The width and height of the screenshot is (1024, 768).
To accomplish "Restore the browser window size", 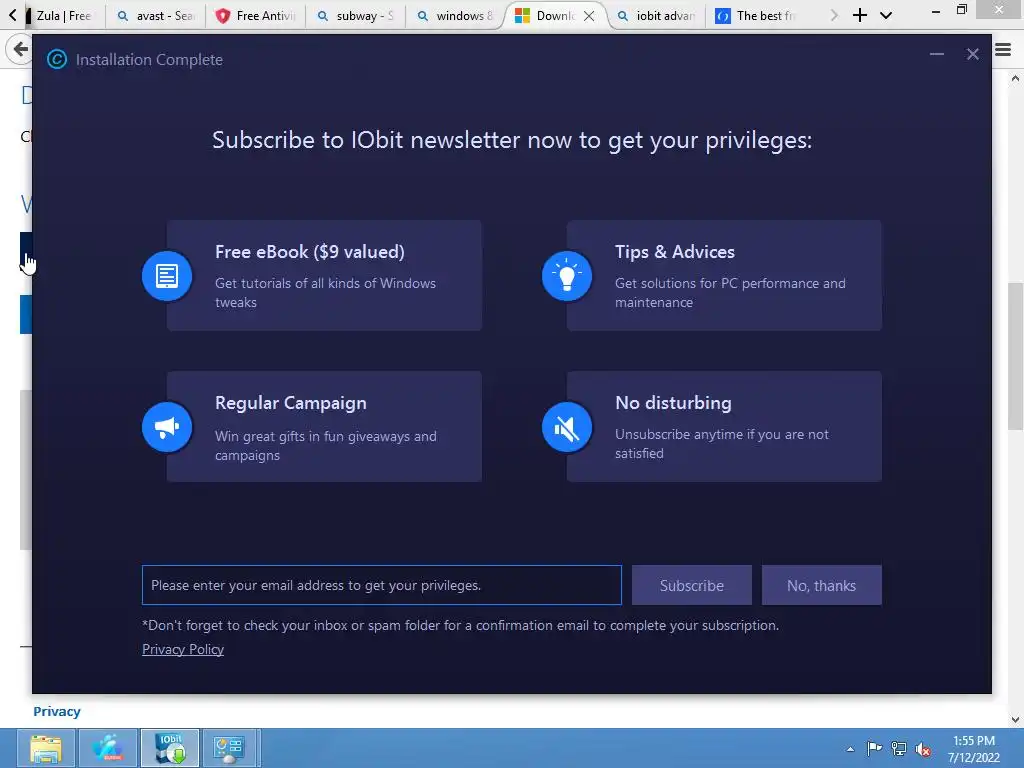I will (962, 10).
